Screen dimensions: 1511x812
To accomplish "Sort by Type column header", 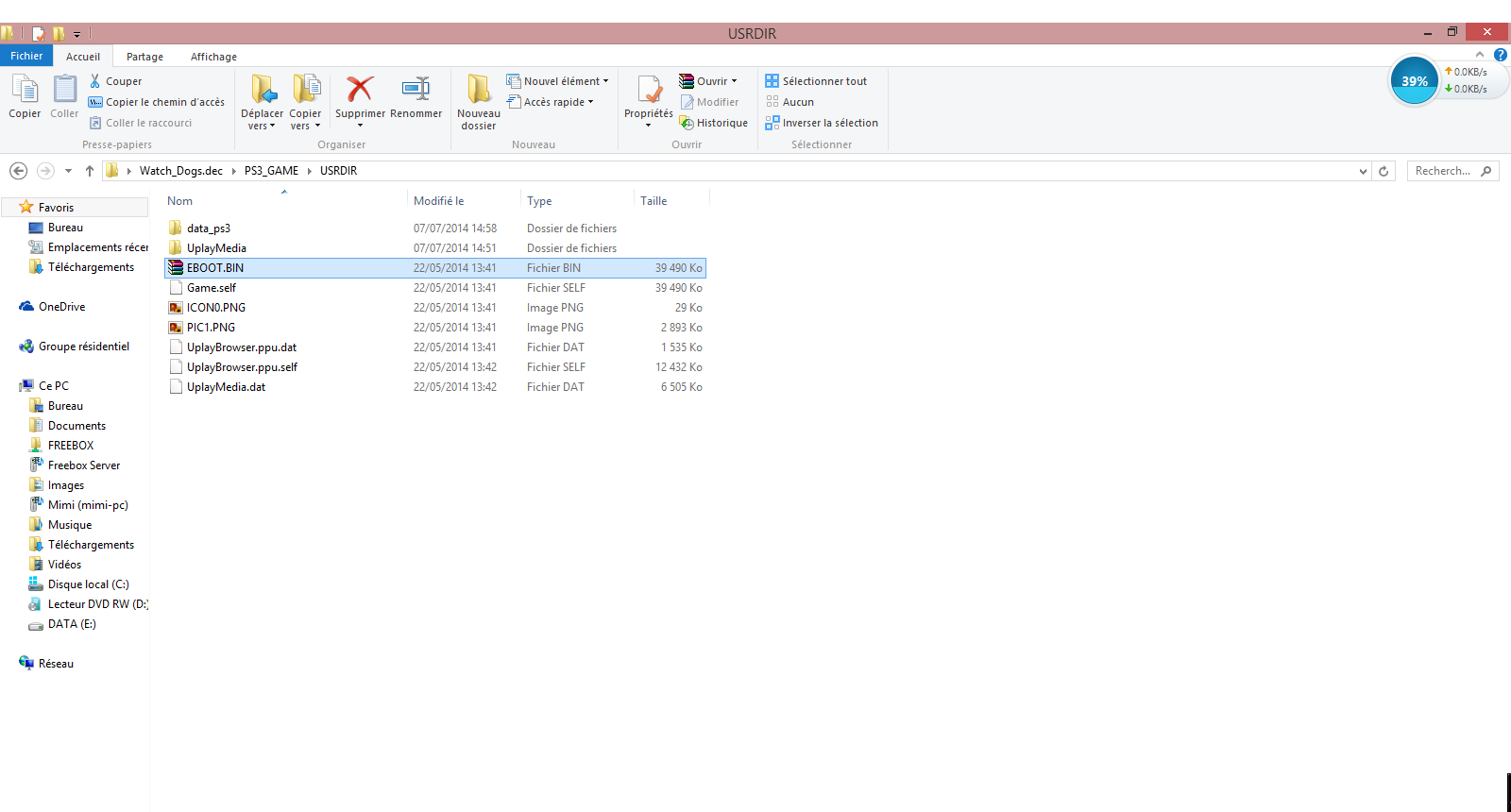I will point(539,201).
